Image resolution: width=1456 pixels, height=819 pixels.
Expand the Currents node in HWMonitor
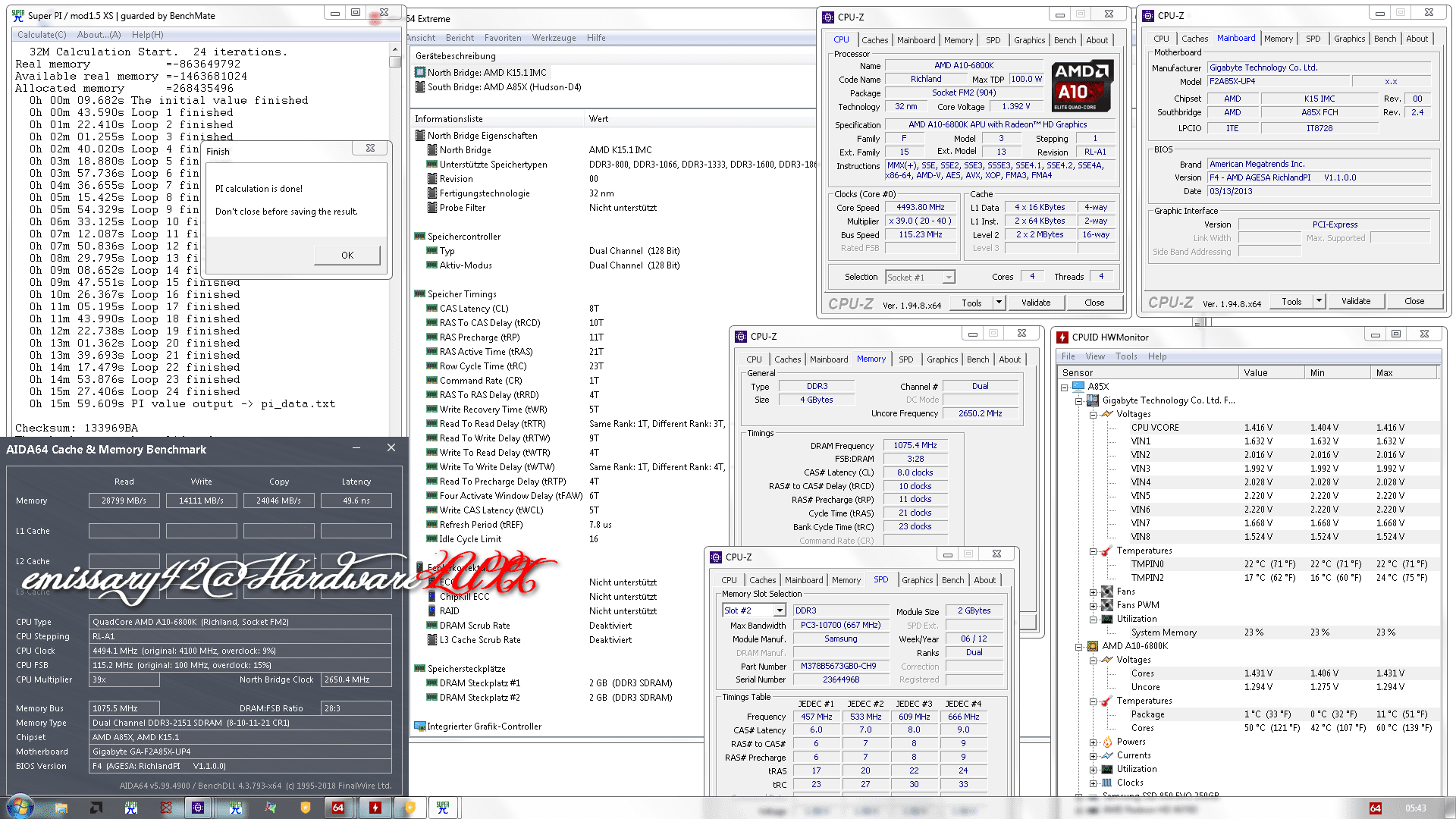point(1094,755)
